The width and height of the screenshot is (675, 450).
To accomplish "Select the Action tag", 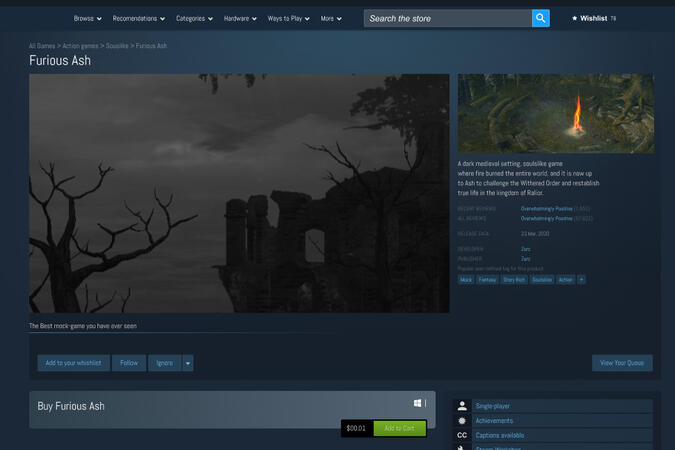I will pos(566,279).
